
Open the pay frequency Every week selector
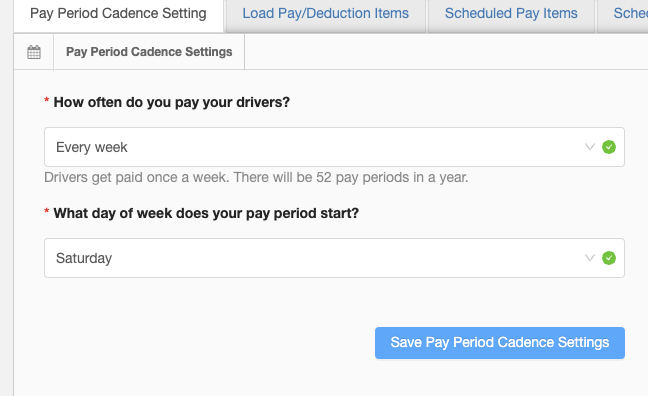[x=334, y=147]
